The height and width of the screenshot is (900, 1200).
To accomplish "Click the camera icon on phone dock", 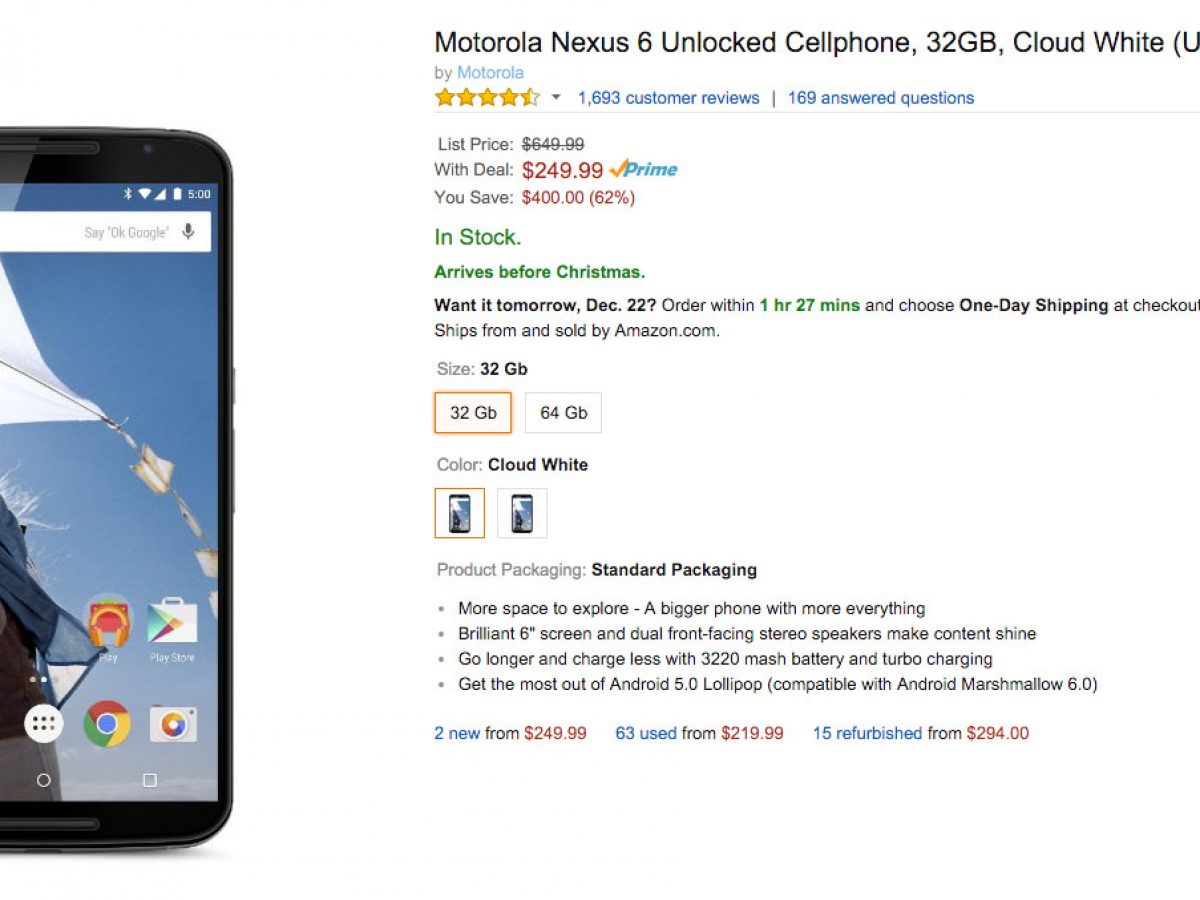I will [172, 723].
